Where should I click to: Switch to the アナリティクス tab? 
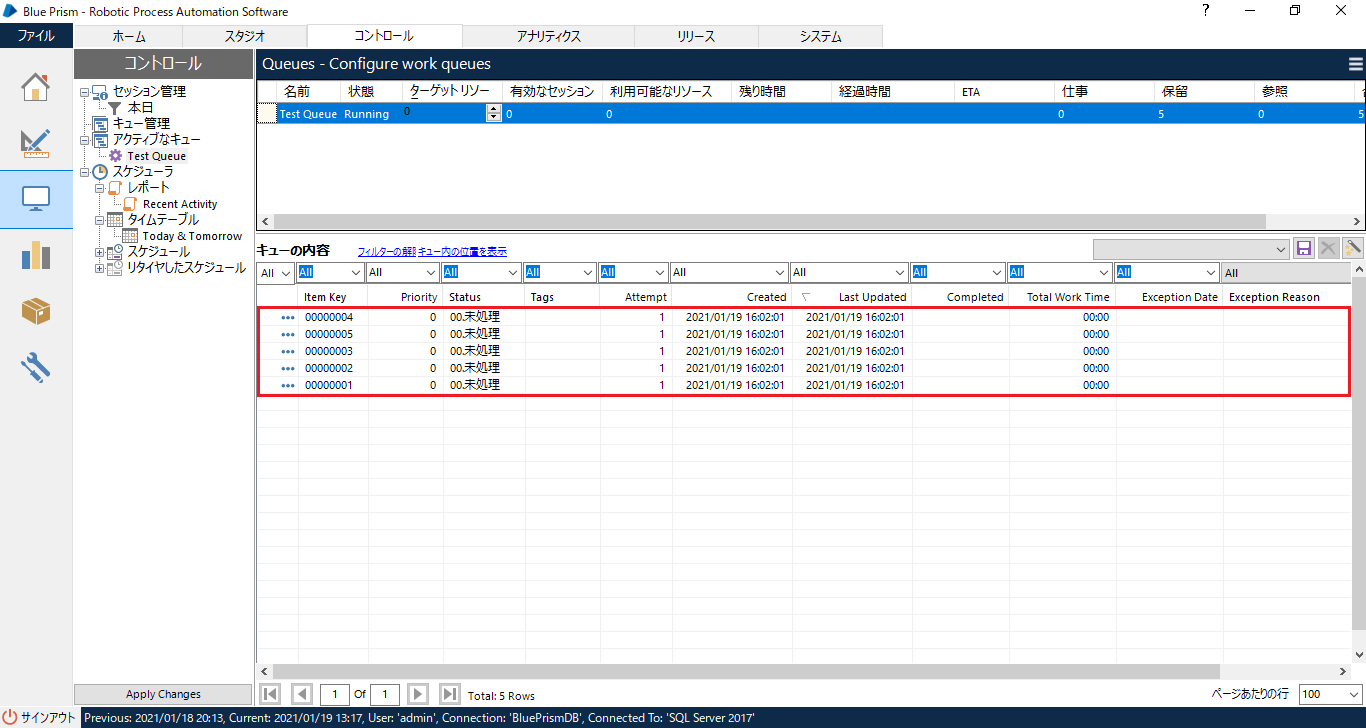tap(549, 36)
